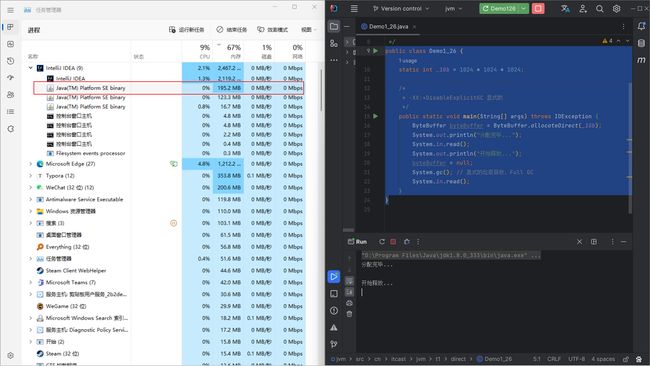650x366 pixels.
Task: Open Details page in Task Manager sidebar
Action: 10,111
